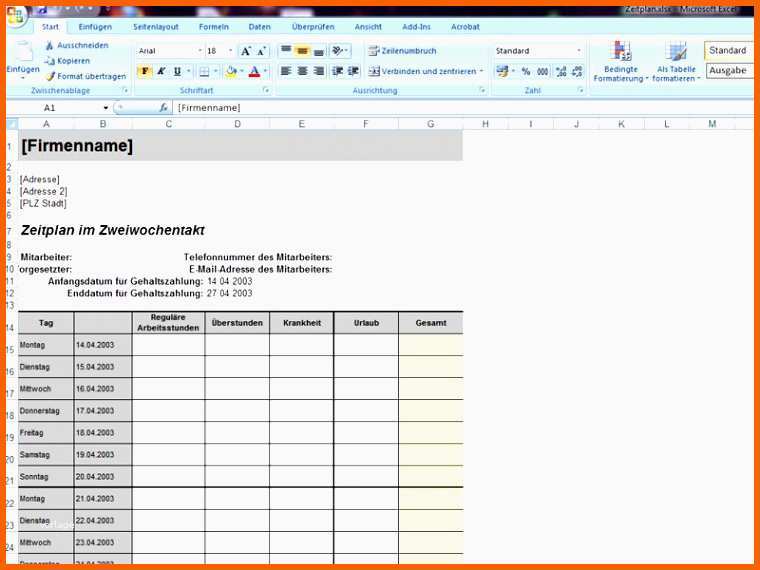Select Ausgabe cell style

728,71
